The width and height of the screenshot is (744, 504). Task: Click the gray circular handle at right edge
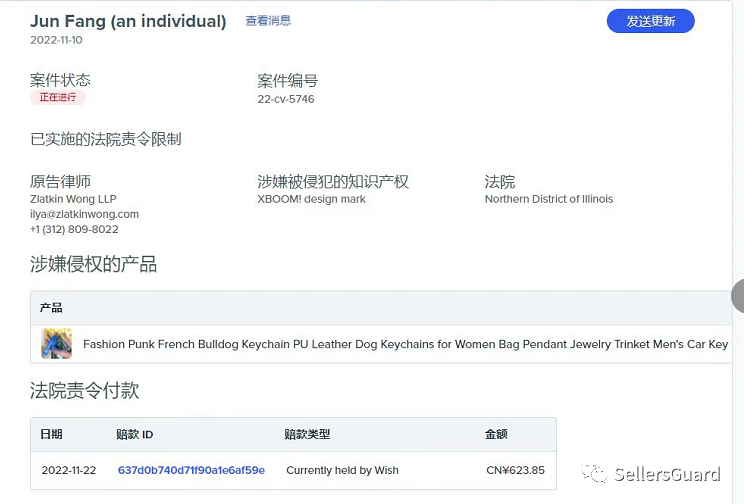coord(740,296)
